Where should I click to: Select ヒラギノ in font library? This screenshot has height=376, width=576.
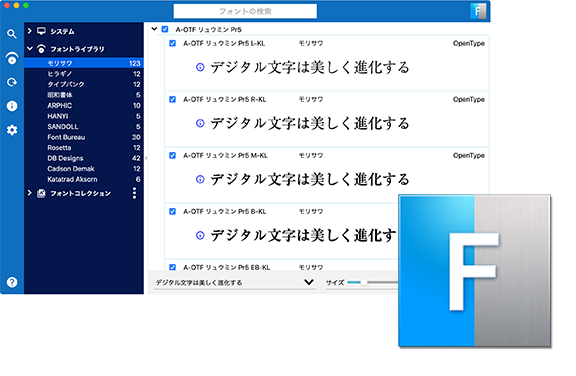[84, 74]
